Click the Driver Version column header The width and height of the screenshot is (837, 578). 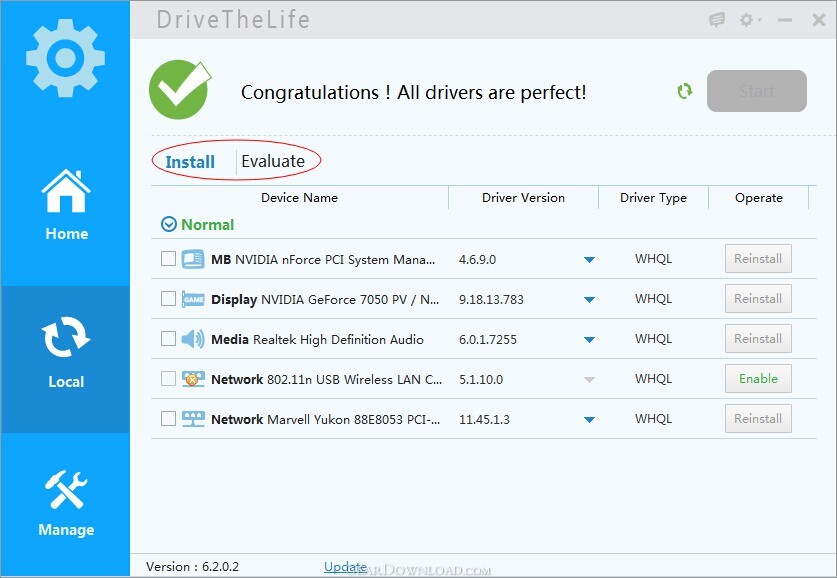(x=523, y=198)
